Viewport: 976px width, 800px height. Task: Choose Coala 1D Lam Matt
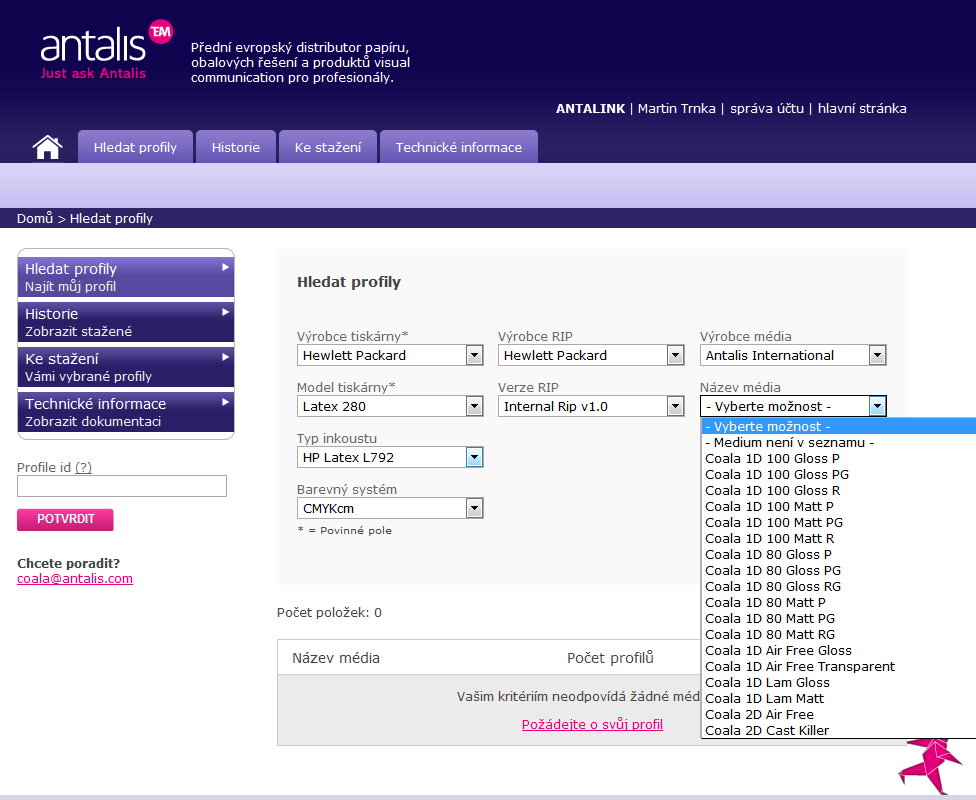click(x=838, y=699)
